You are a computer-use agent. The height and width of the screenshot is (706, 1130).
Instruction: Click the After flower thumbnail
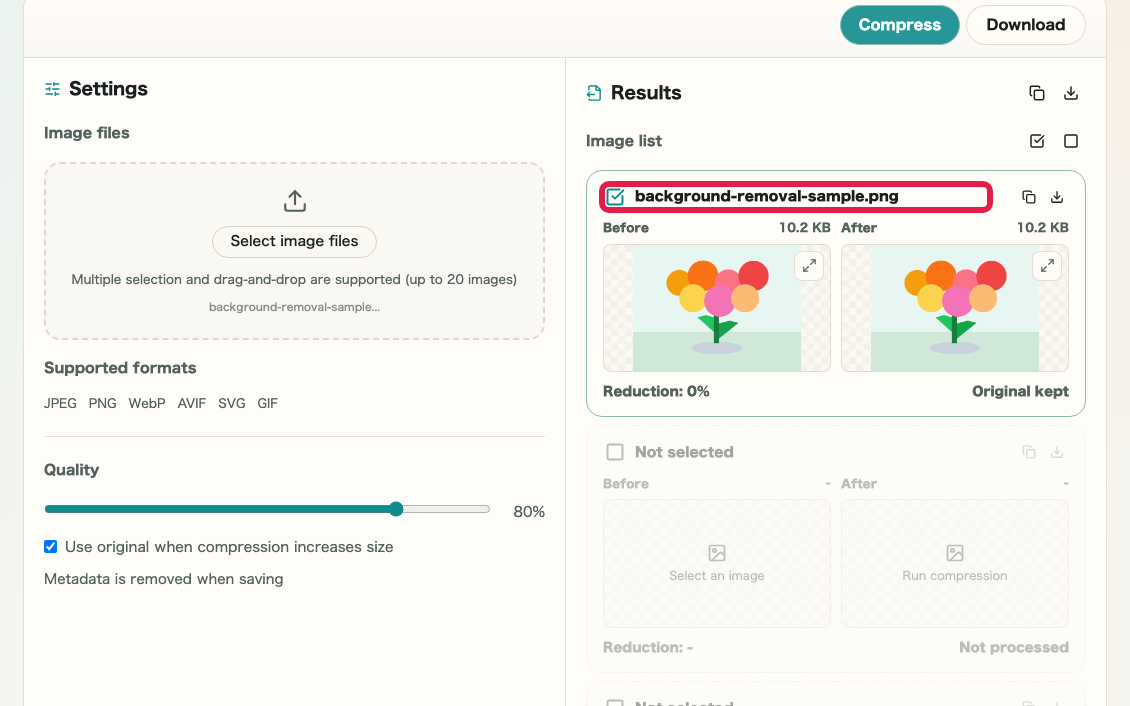[x=955, y=308]
